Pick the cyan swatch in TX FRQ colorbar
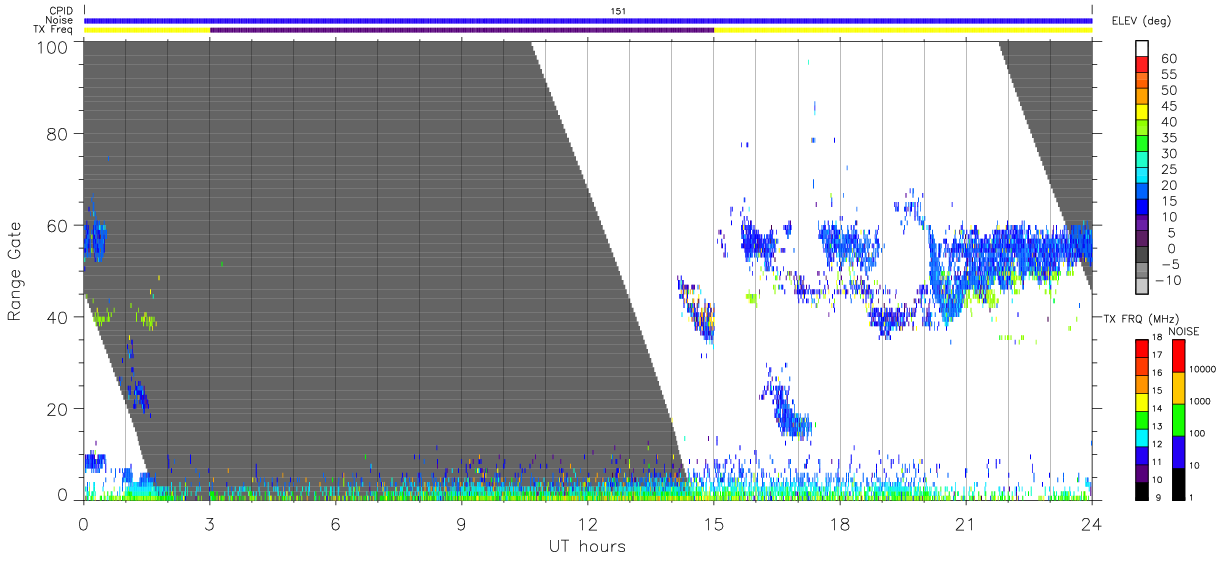 coord(1142,437)
